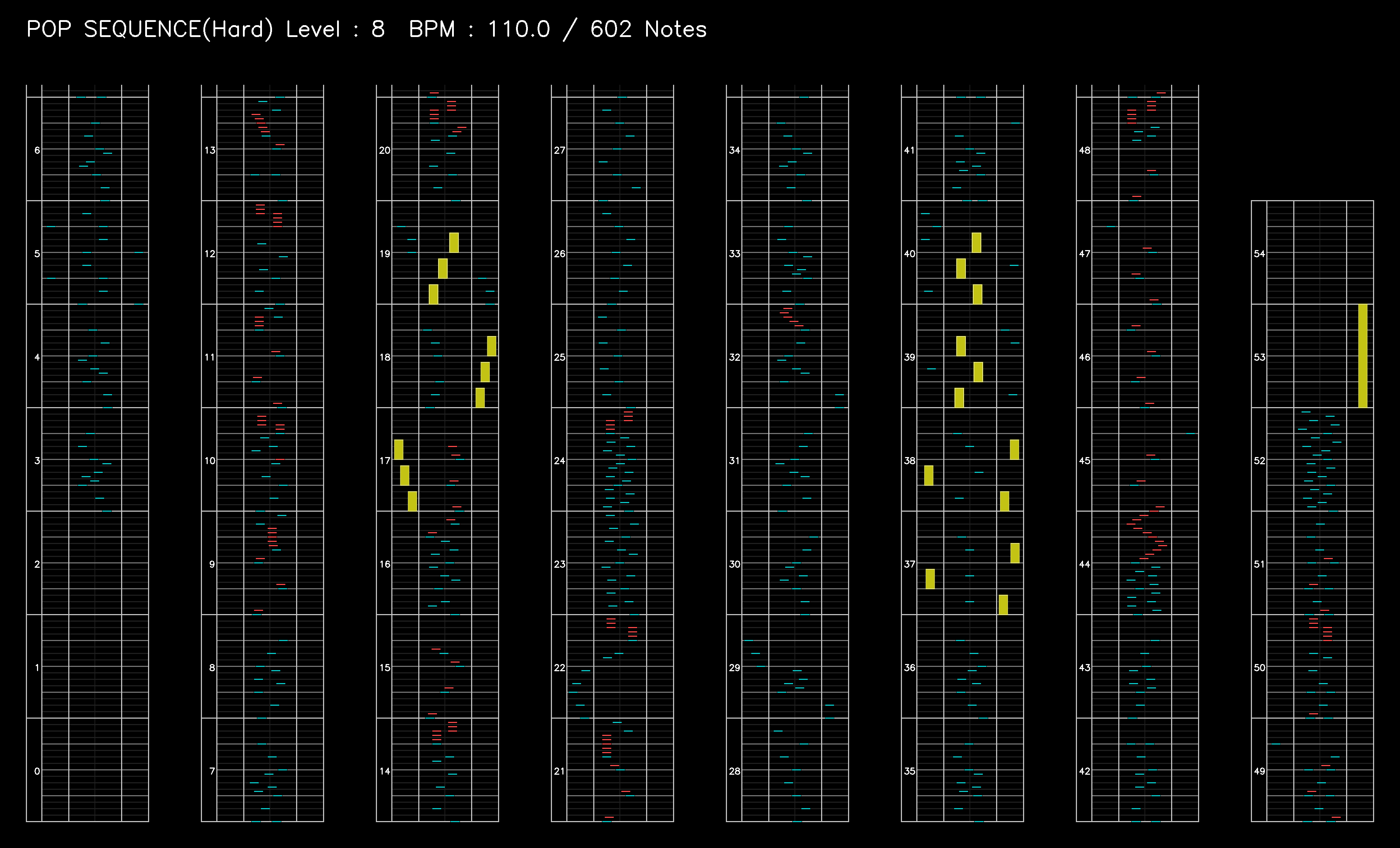The width and height of the screenshot is (1400, 848).
Task: Click measure number 46 label
Action: tap(1084, 357)
